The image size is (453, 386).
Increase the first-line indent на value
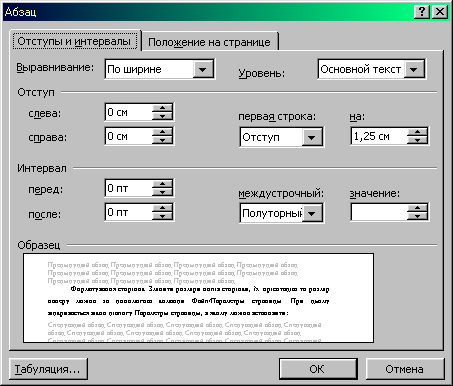click(x=417, y=132)
